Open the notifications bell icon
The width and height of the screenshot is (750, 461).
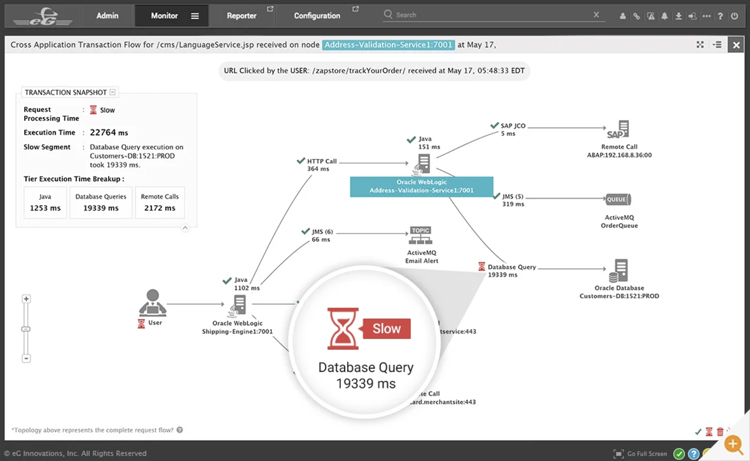(x=664, y=16)
